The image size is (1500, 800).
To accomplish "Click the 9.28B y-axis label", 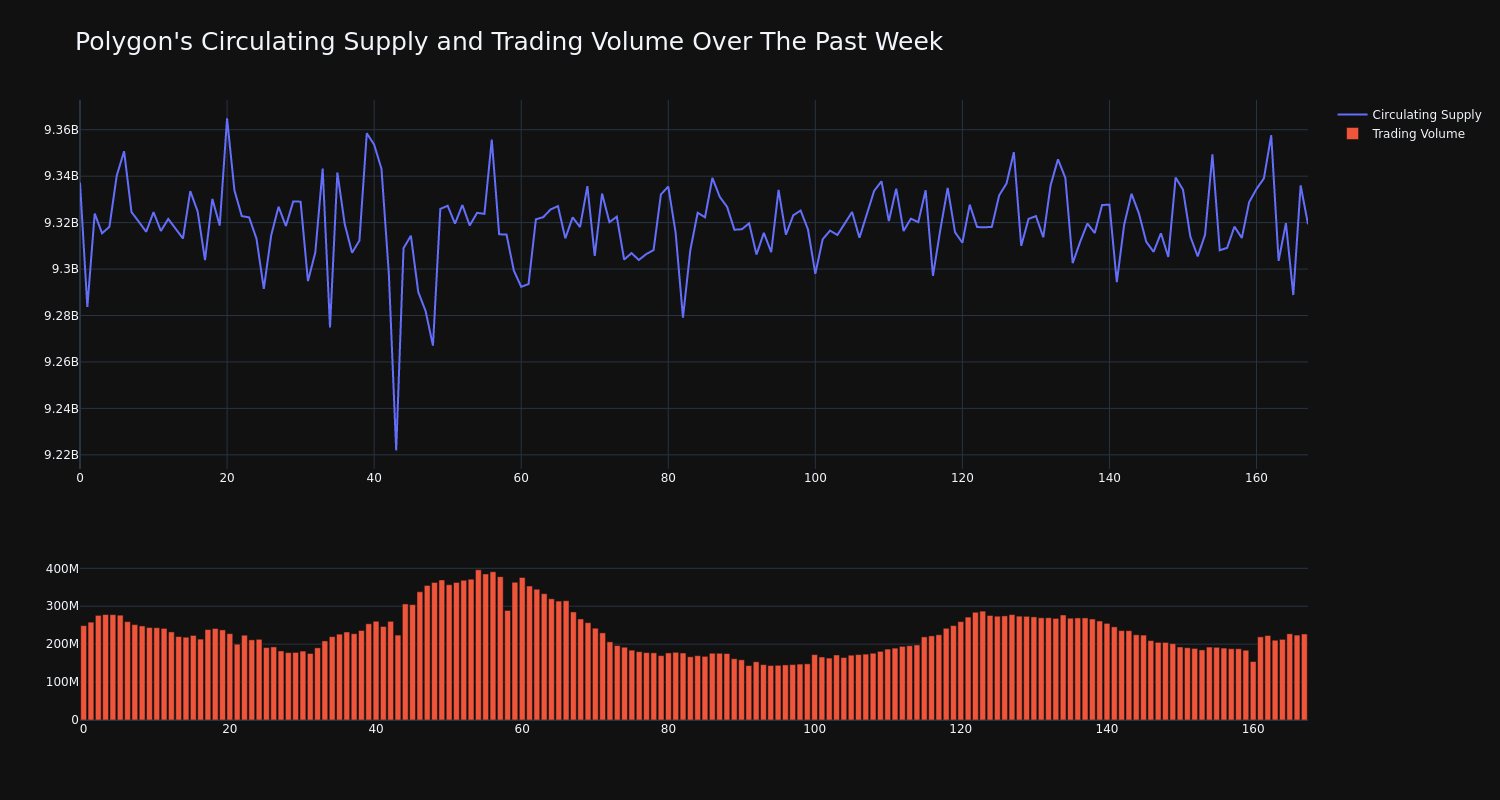I will pos(61,316).
